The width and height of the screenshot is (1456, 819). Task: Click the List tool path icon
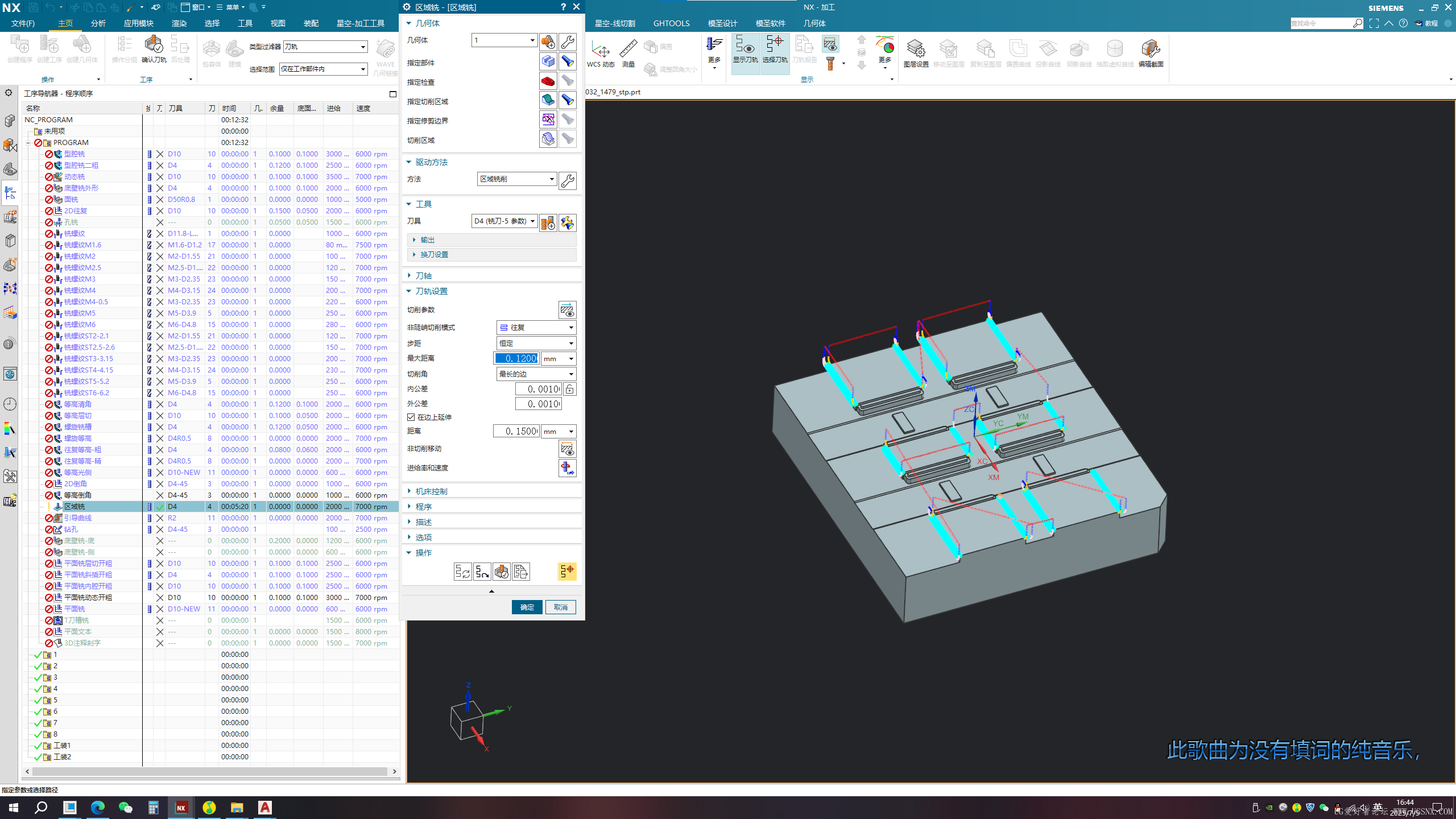tap(520, 572)
